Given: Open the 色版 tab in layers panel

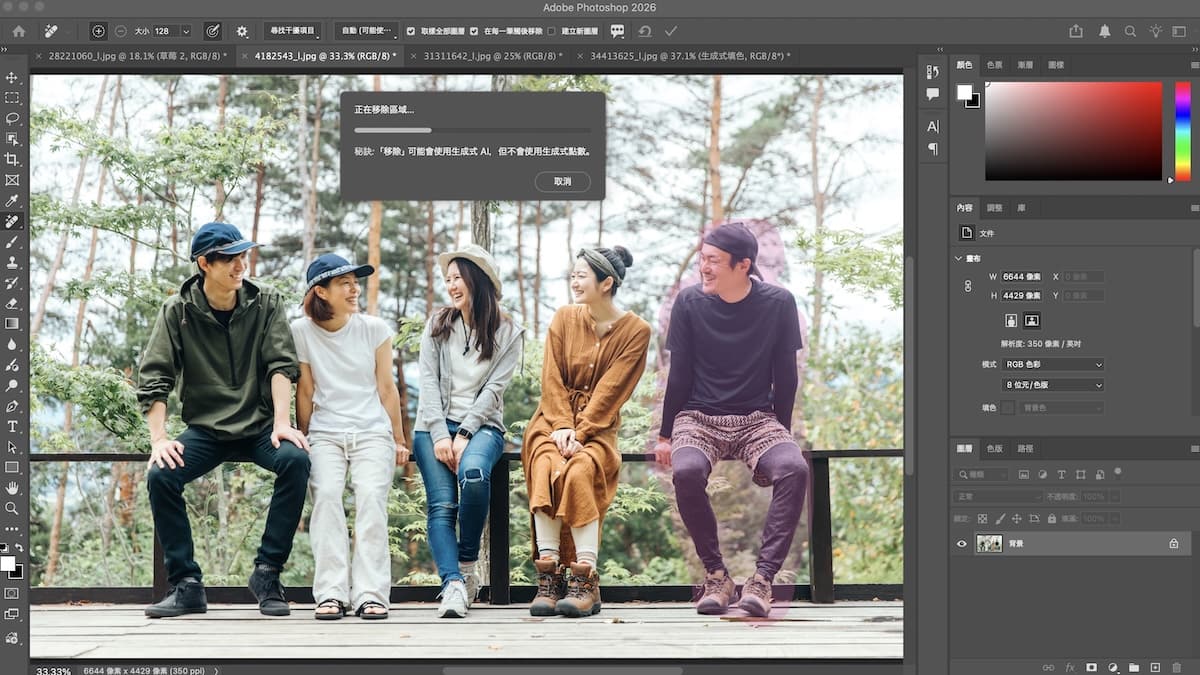Looking at the screenshot, I should pyautogui.click(x=995, y=449).
